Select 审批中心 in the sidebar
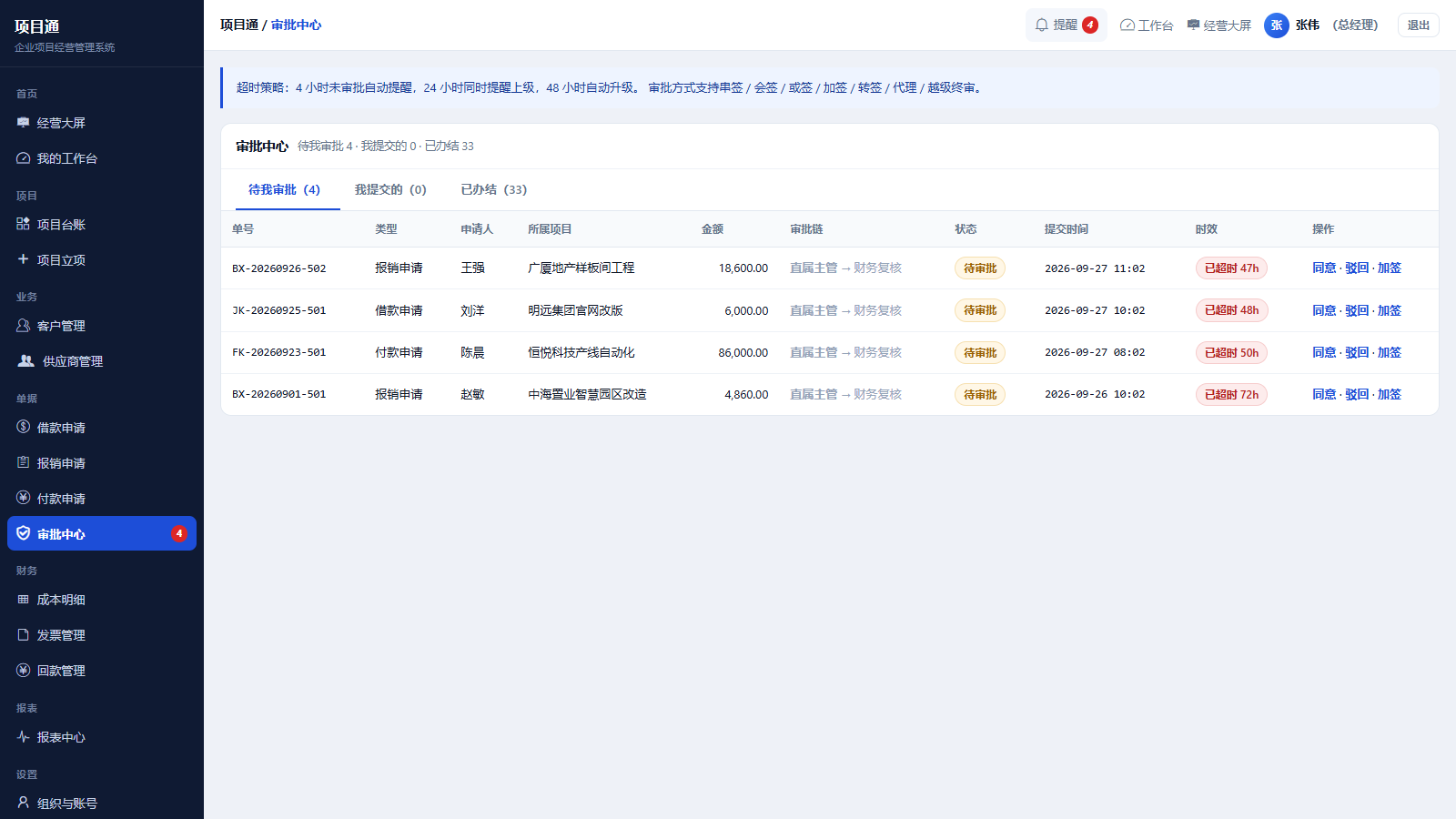The height and width of the screenshot is (819, 1456). 102,533
